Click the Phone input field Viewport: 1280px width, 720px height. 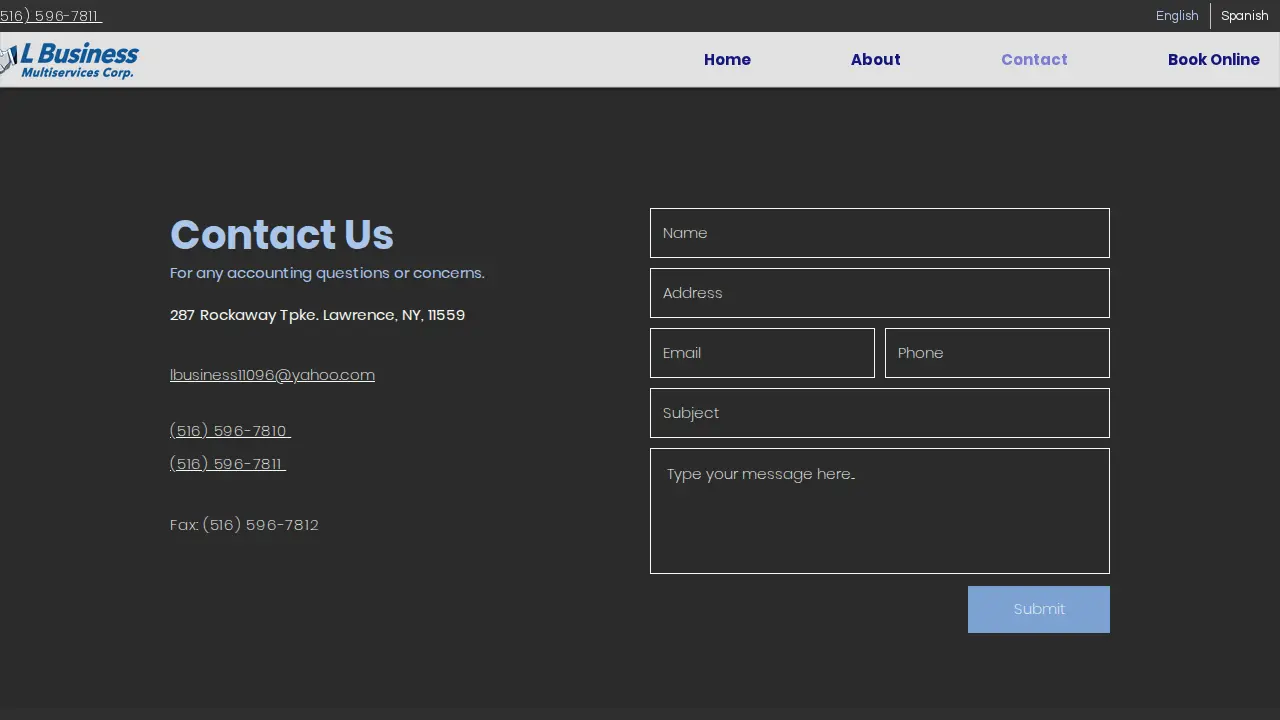pos(997,353)
